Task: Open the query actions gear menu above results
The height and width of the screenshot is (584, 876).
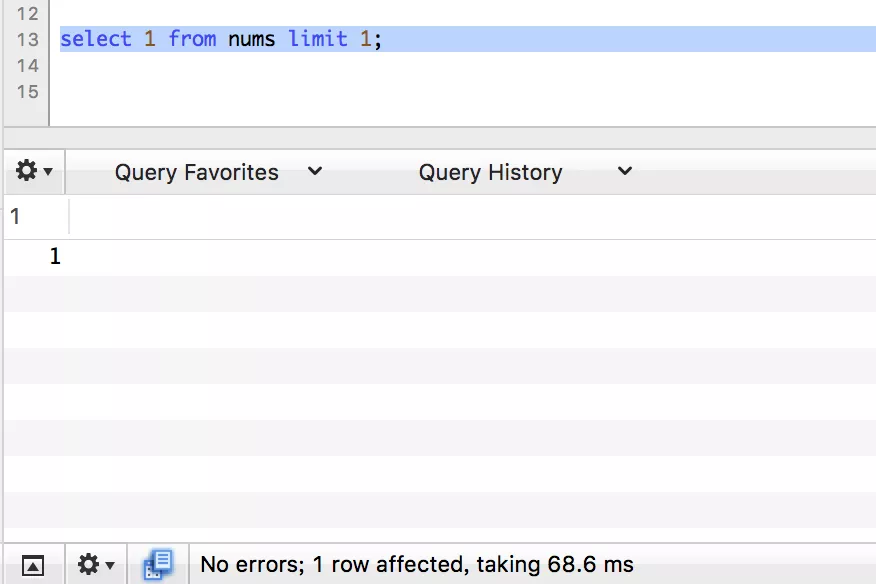Action: 34,172
